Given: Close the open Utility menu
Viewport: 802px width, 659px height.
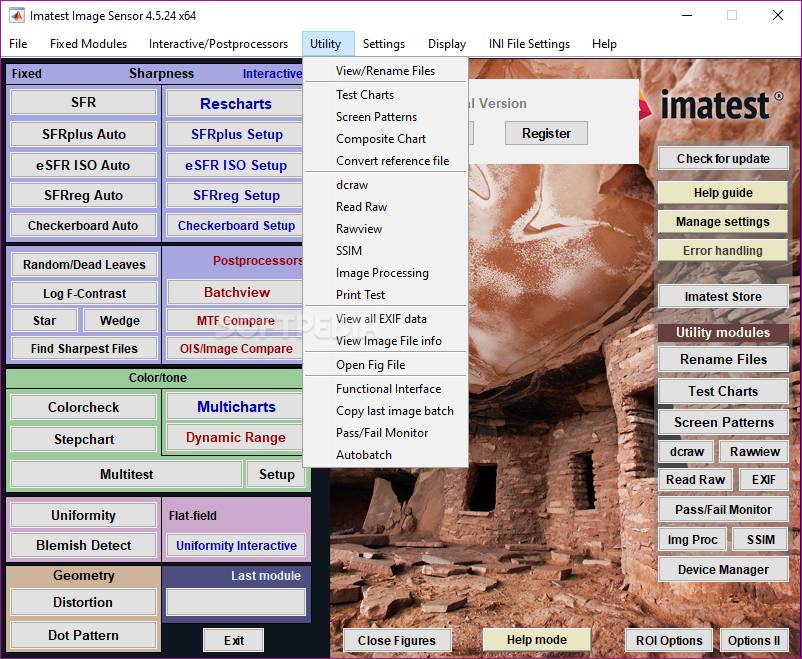Looking at the screenshot, I should 326,44.
